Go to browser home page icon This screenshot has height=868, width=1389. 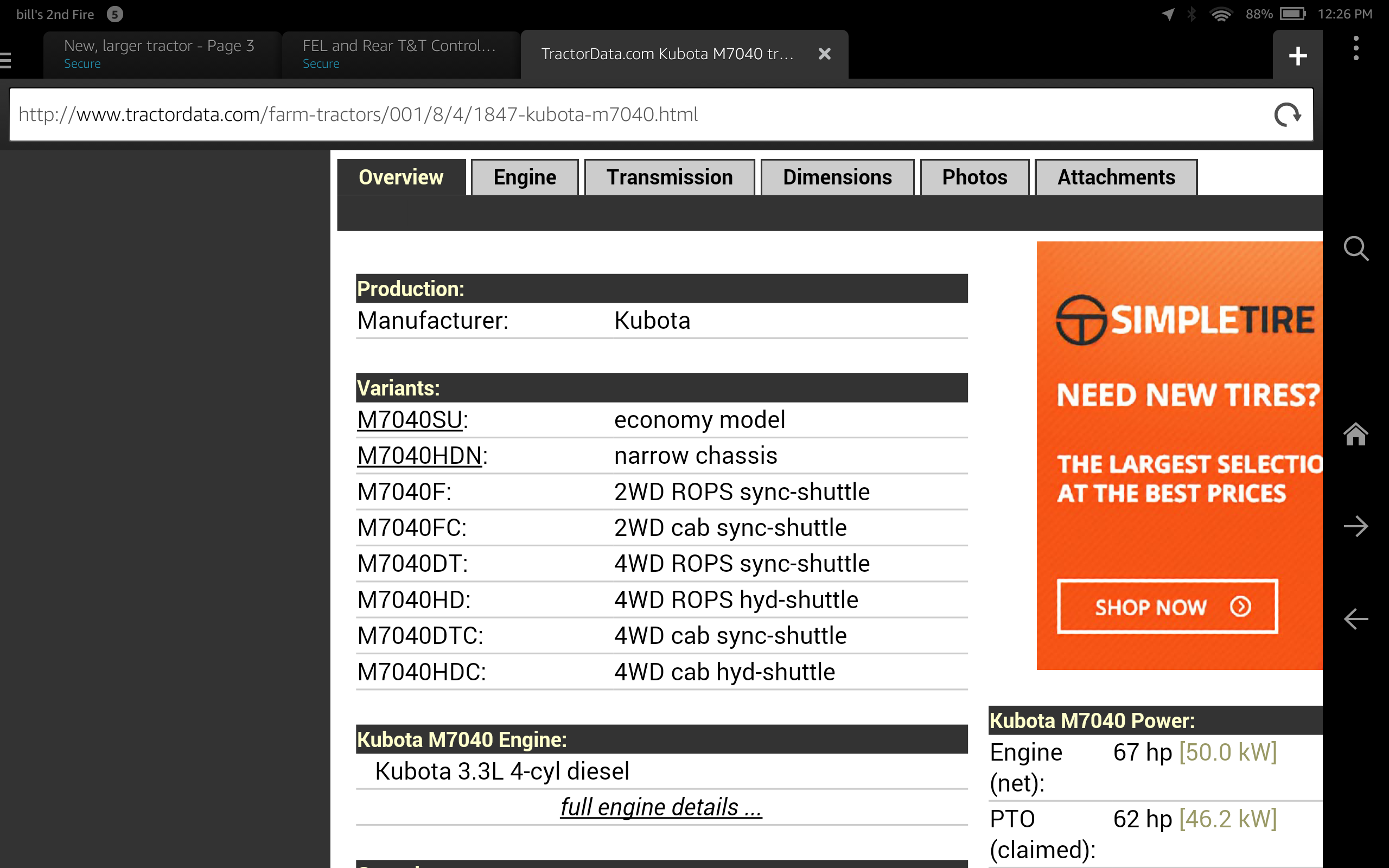[1356, 434]
